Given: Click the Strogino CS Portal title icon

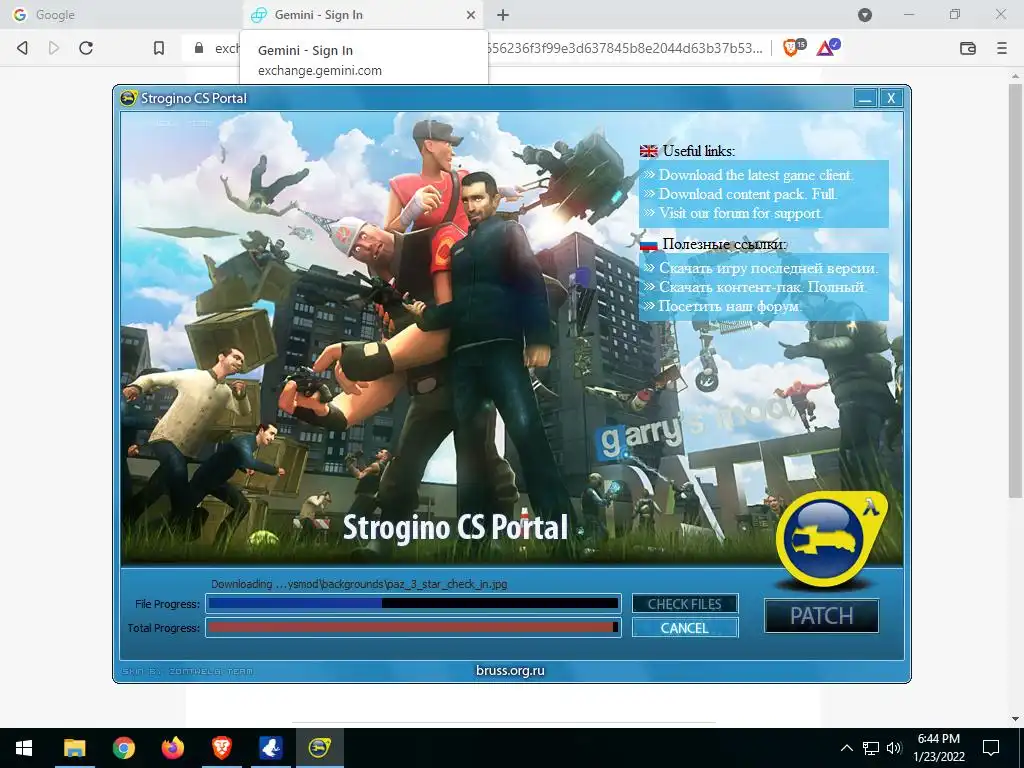Looking at the screenshot, I should (129, 98).
